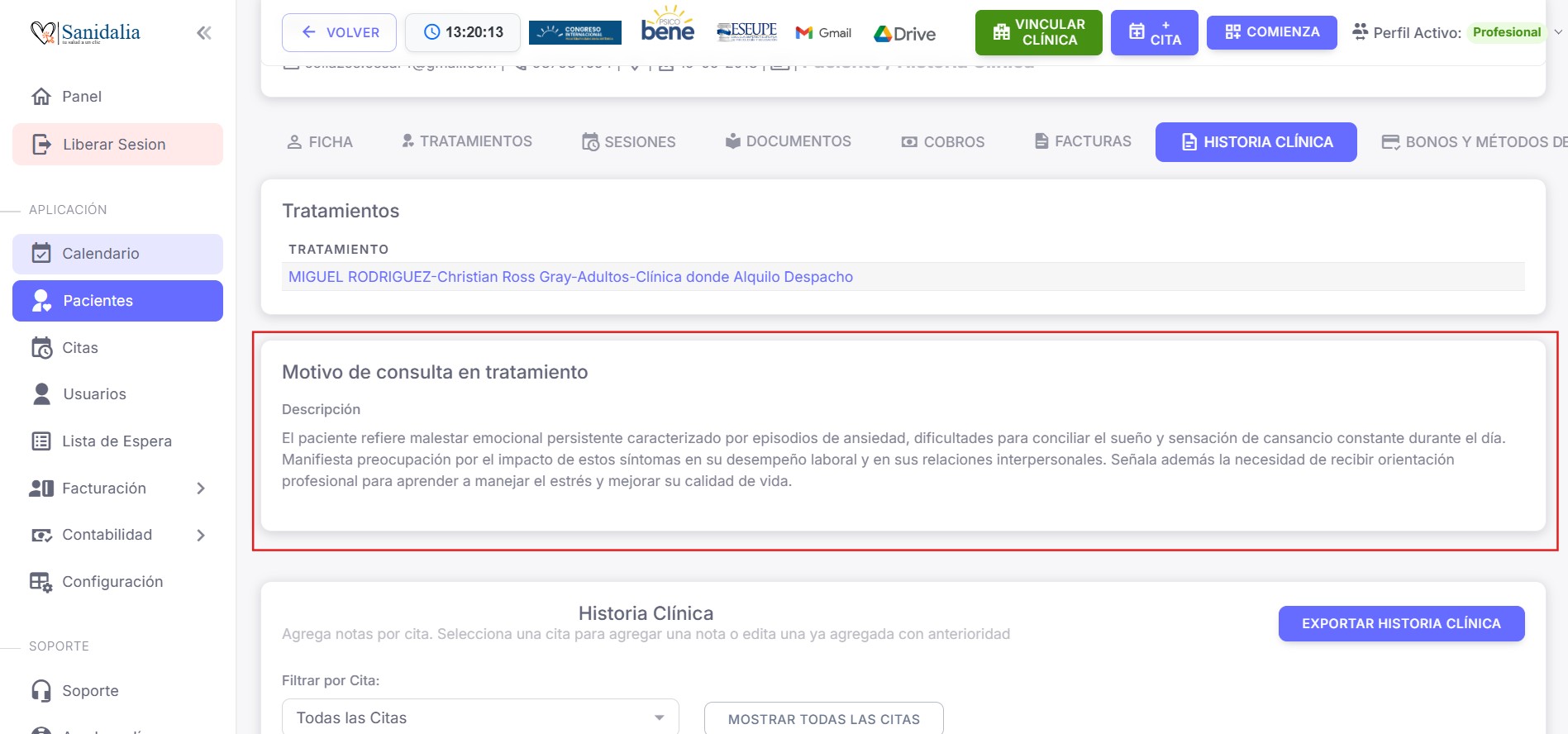Open the Perfil Activo profile dropdown

(x=1558, y=32)
